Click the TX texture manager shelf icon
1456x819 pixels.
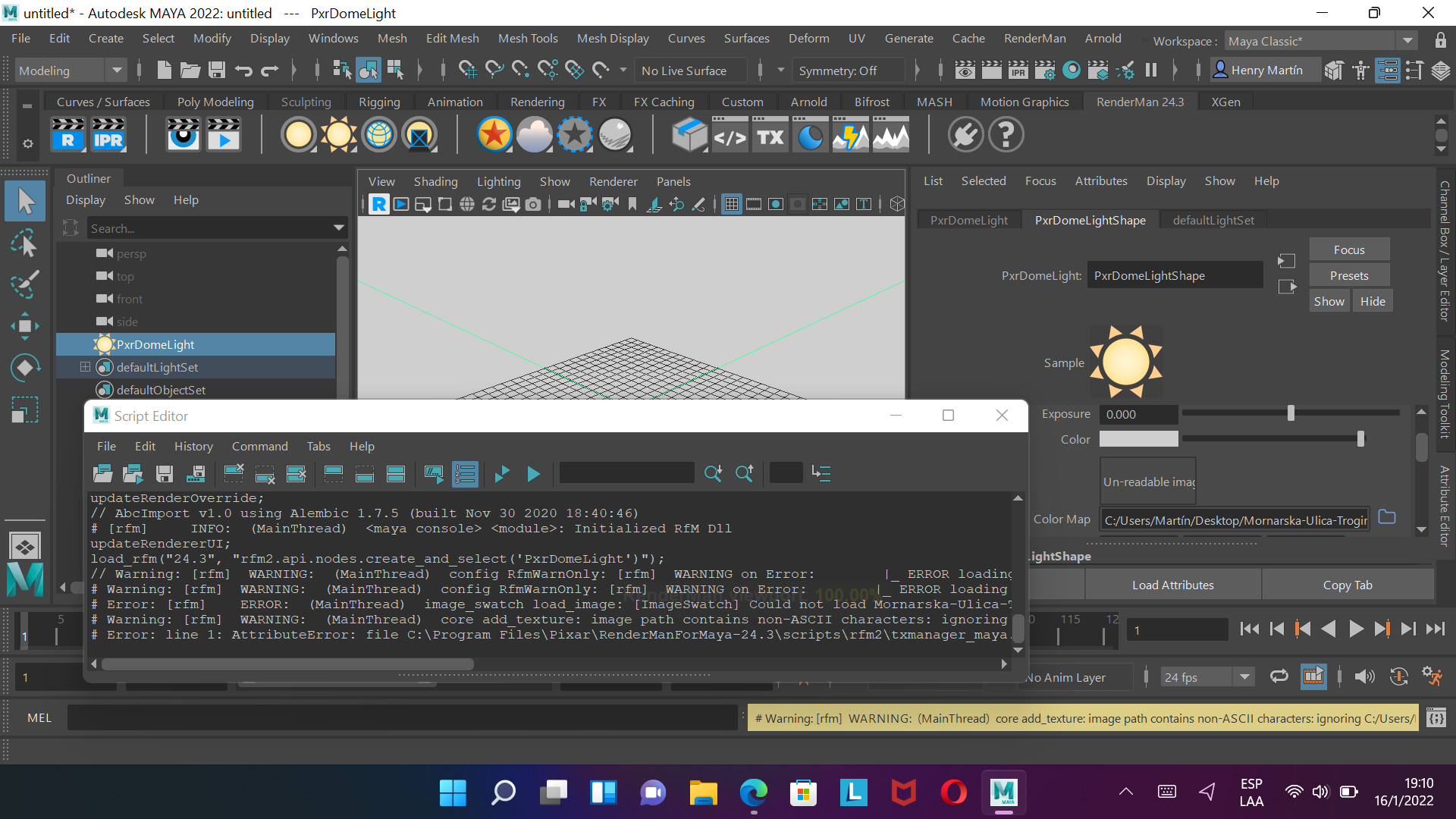click(x=770, y=135)
